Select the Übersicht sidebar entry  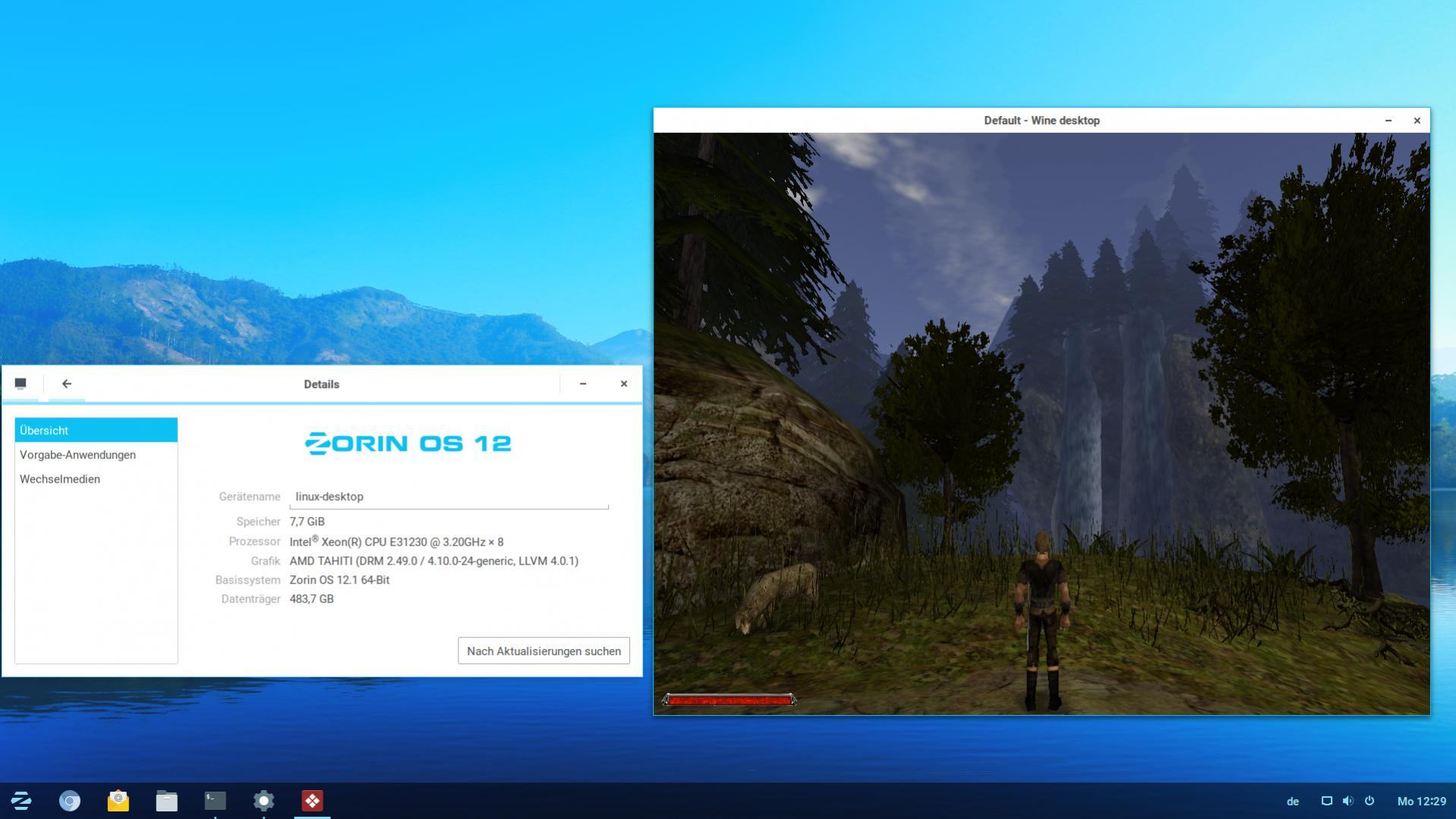coord(96,430)
